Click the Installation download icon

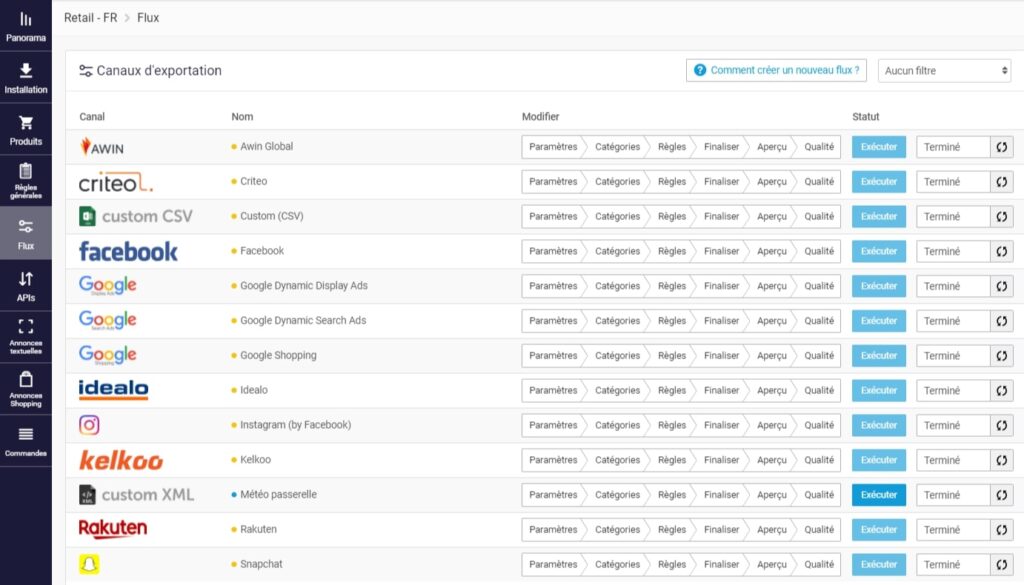tap(25, 71)
